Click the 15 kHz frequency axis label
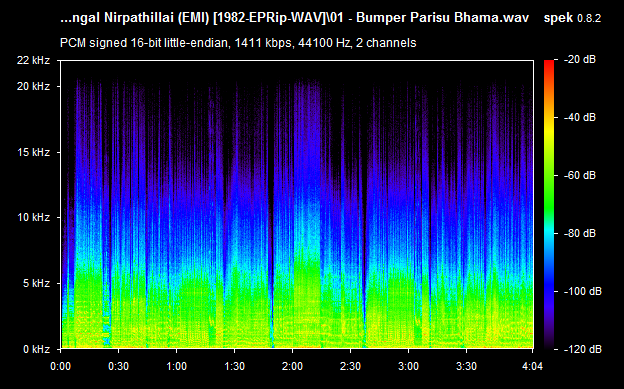Image resolution: width=624 pixels, height=389 pixels. click(33, 152)
